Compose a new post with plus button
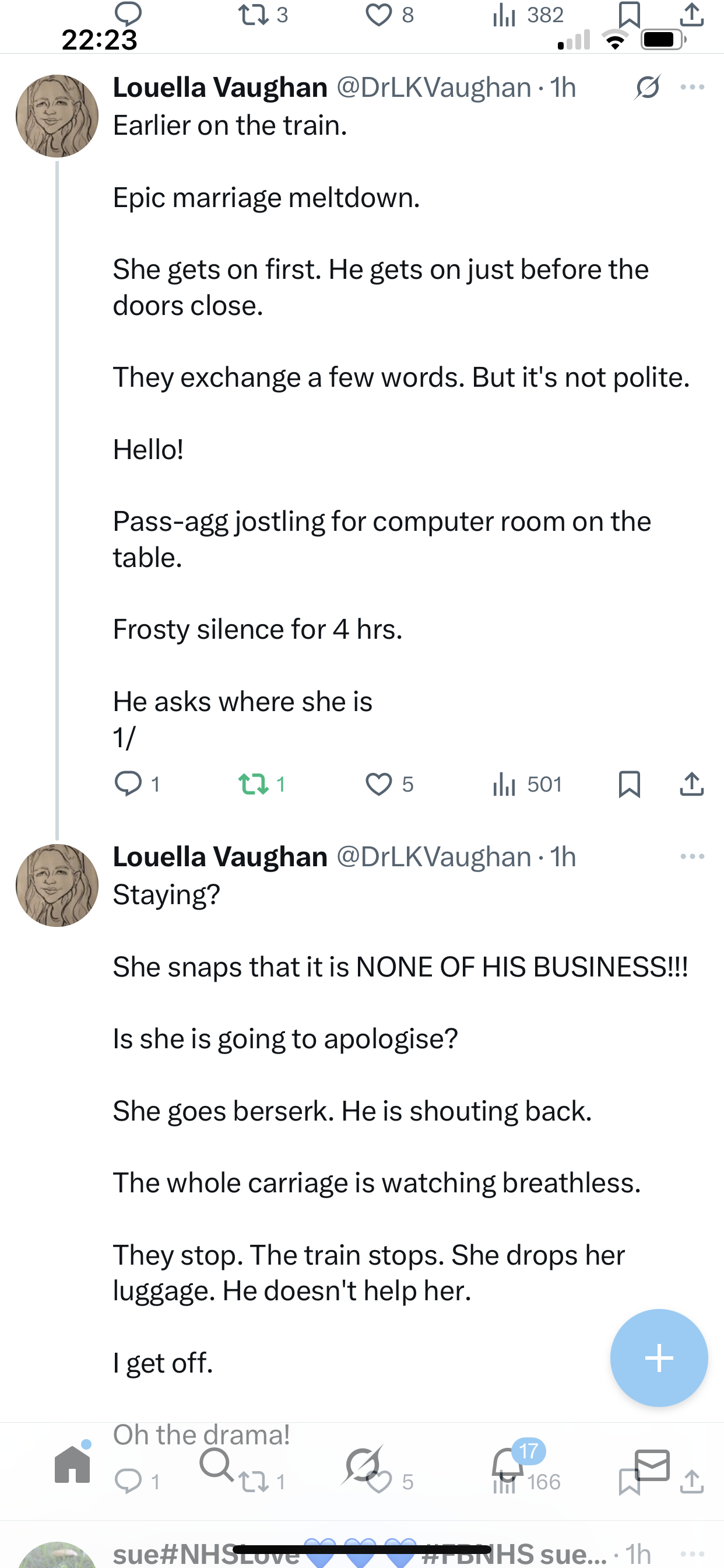This screenshot has height=1568, width=724. (x=659, y=1357)
